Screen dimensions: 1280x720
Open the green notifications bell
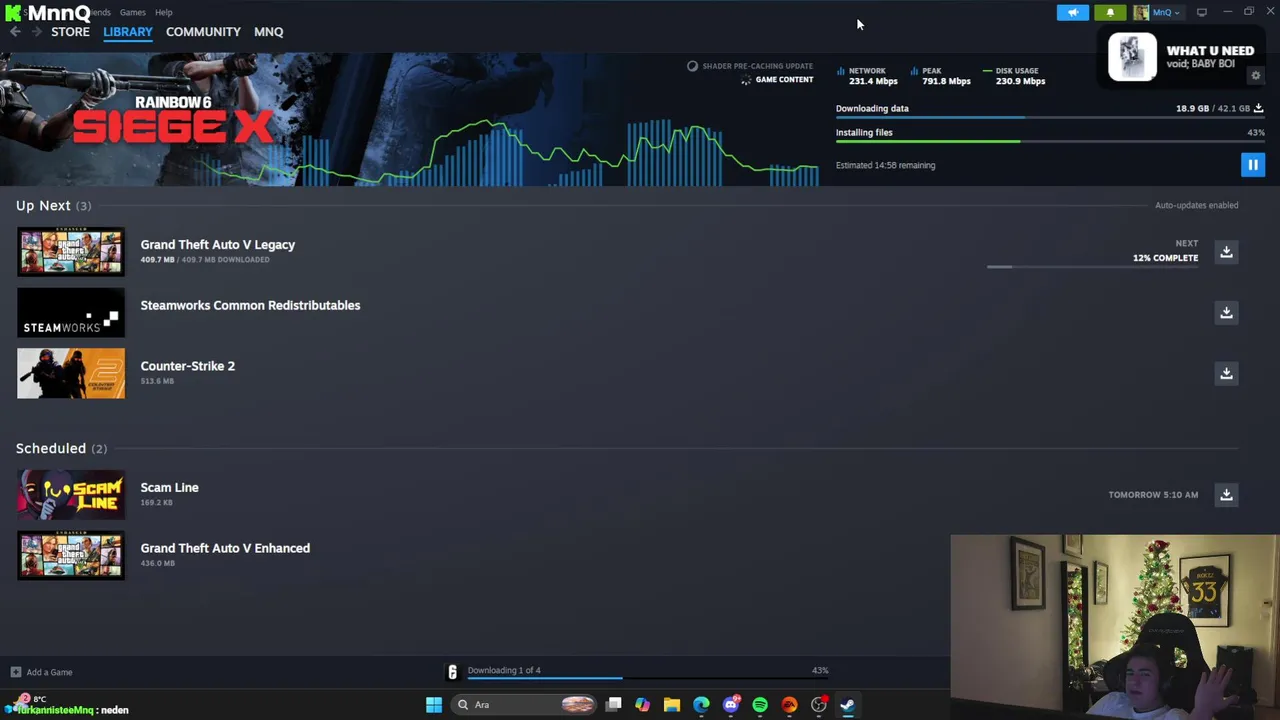click(1110, 12)
